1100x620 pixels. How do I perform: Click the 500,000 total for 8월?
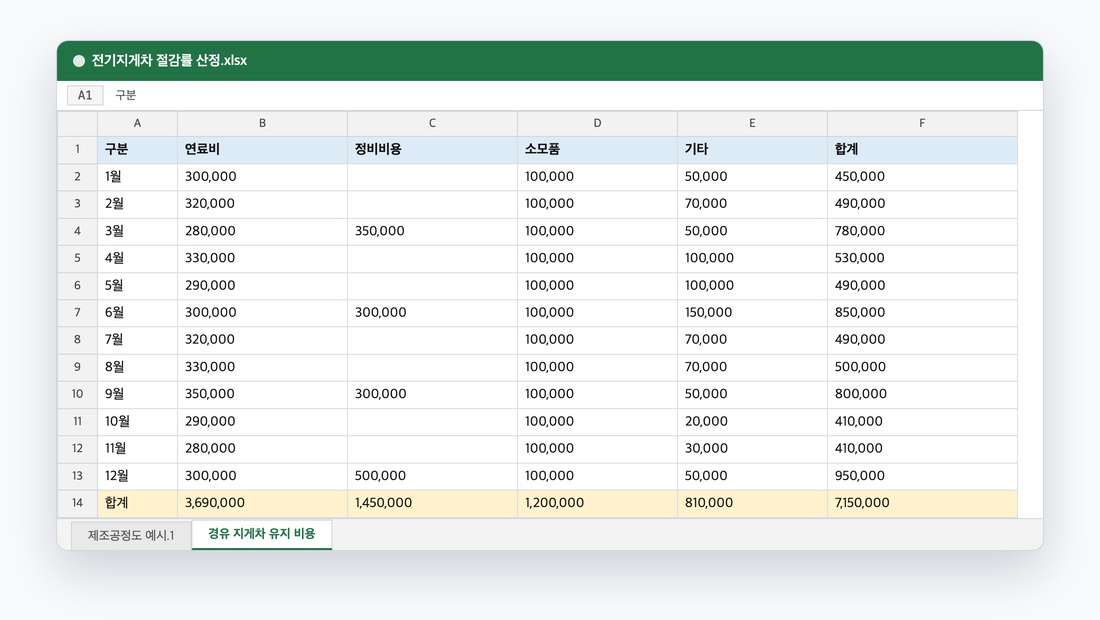tap(922, 368)
